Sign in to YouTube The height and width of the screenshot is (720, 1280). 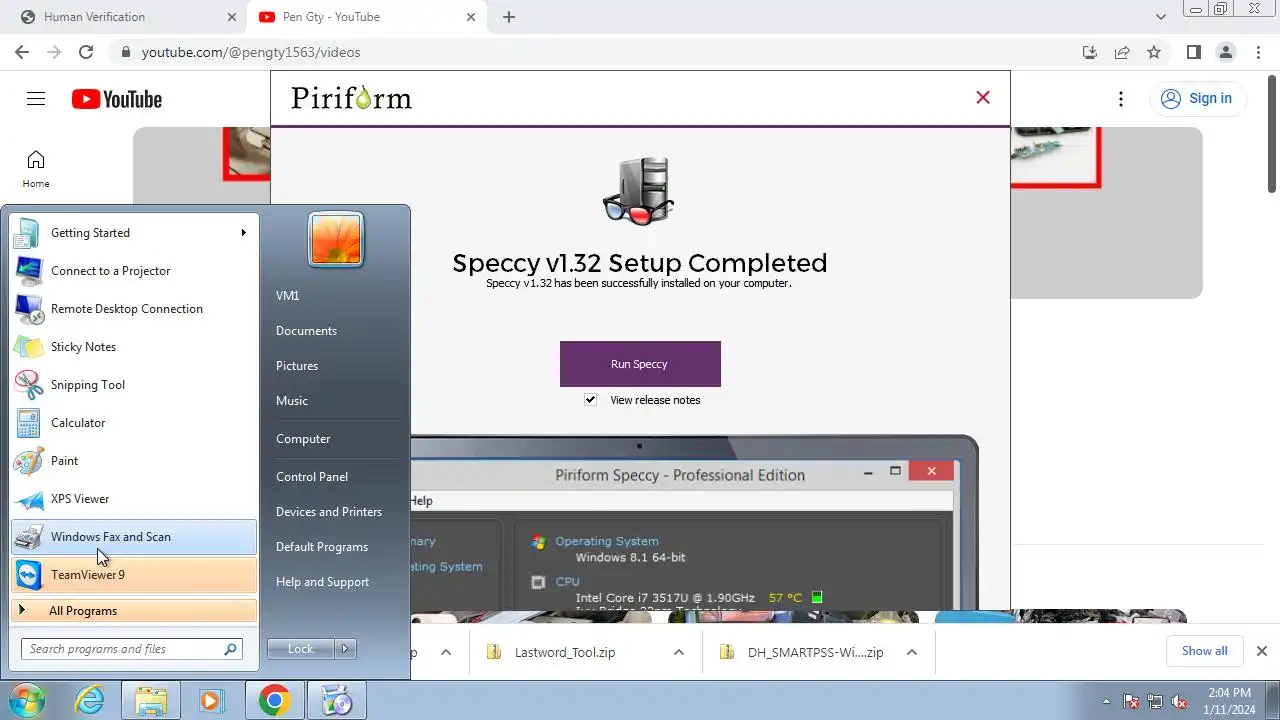tap(1197, 98)
